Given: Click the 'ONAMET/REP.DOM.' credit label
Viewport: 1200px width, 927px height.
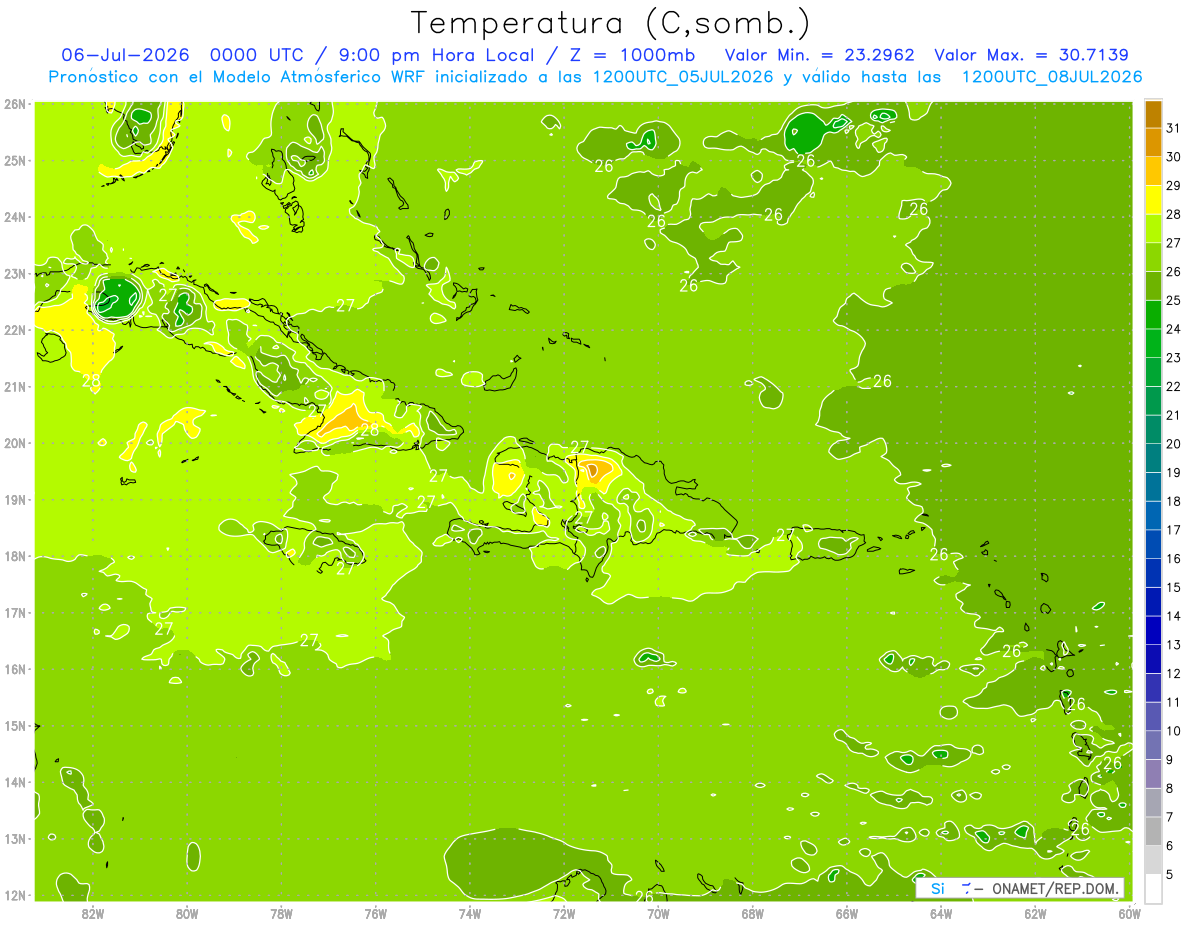Looking at the screenshot, I should (1056, 889).
